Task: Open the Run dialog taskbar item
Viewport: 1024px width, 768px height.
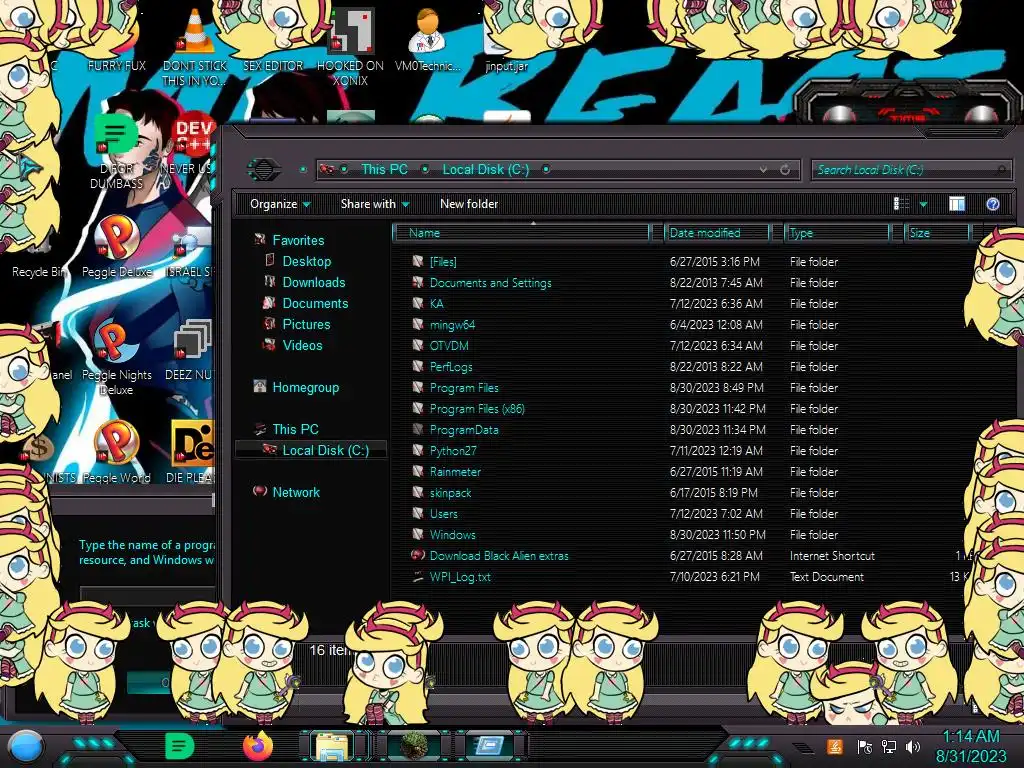Action: pos(489,746)
